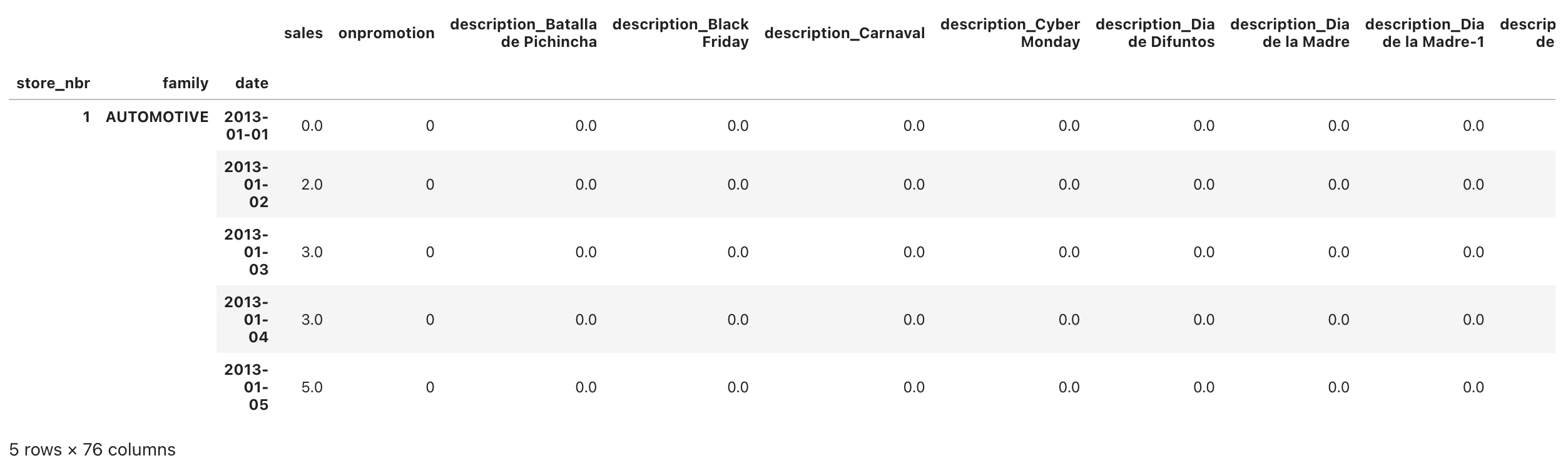Select the 2013-01-02 date row label

click(247, 185)
